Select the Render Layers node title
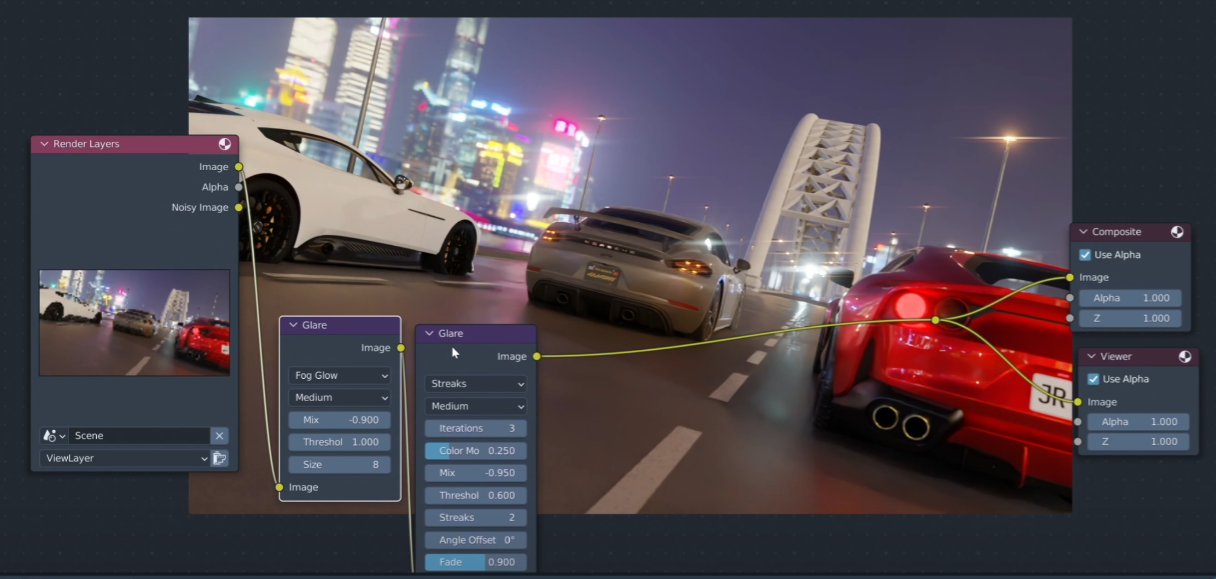 86,144
